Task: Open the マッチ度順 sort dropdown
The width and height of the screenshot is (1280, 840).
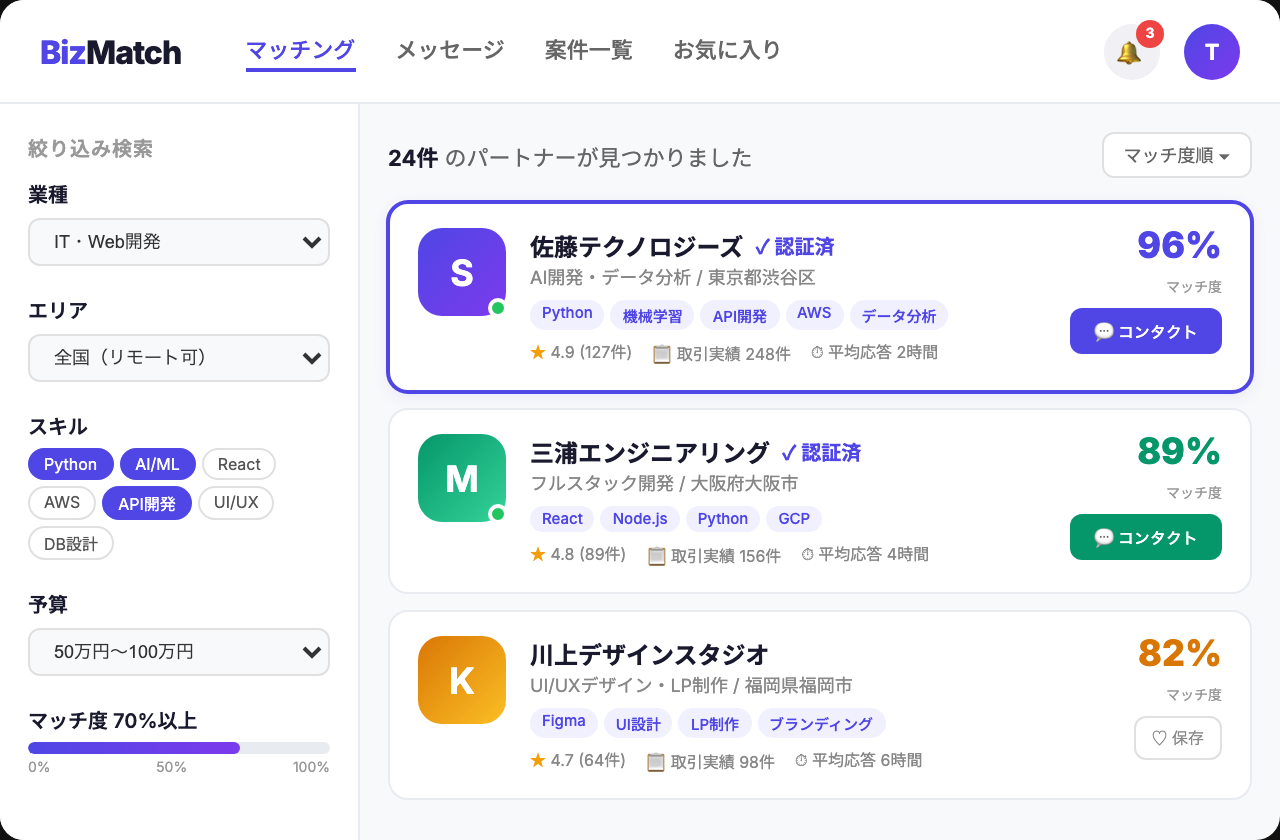Action: 1176,155
